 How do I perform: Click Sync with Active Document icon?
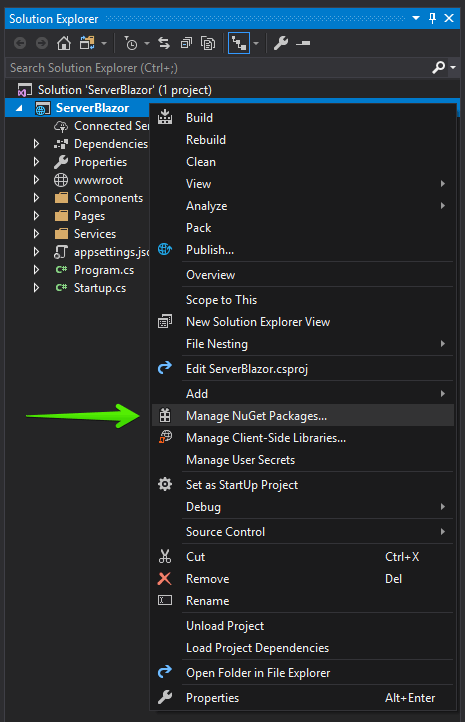[x=164, y=43]
